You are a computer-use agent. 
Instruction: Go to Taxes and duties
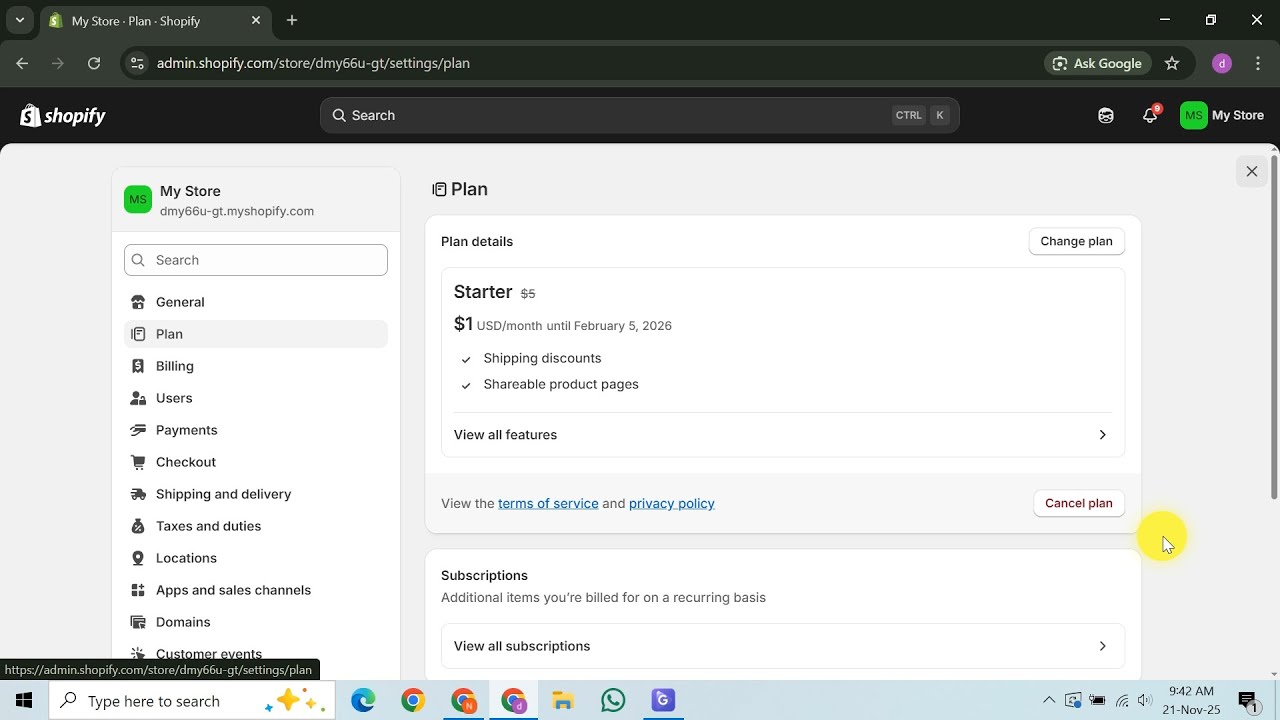[256, 526]
